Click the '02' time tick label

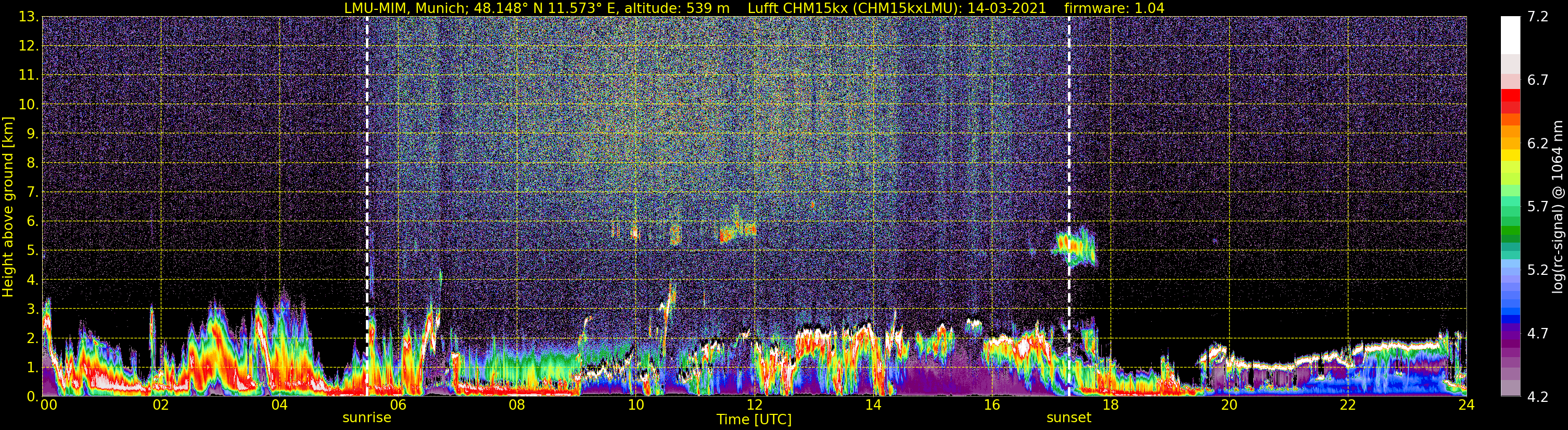pyautogui.click(x=161, y=405)
